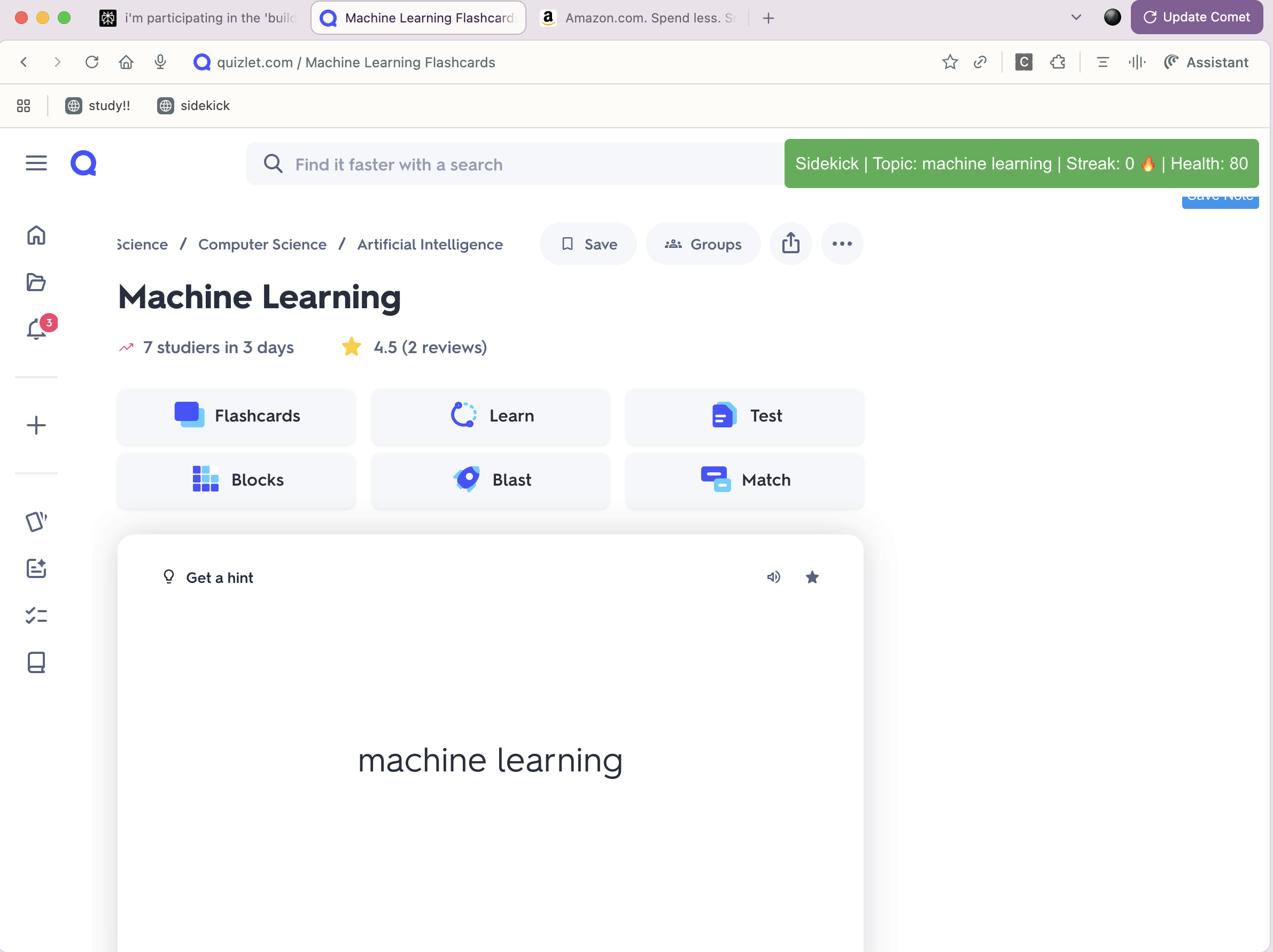Click the share set icon
Viewport: 1273px width, 952px height.
790,243
